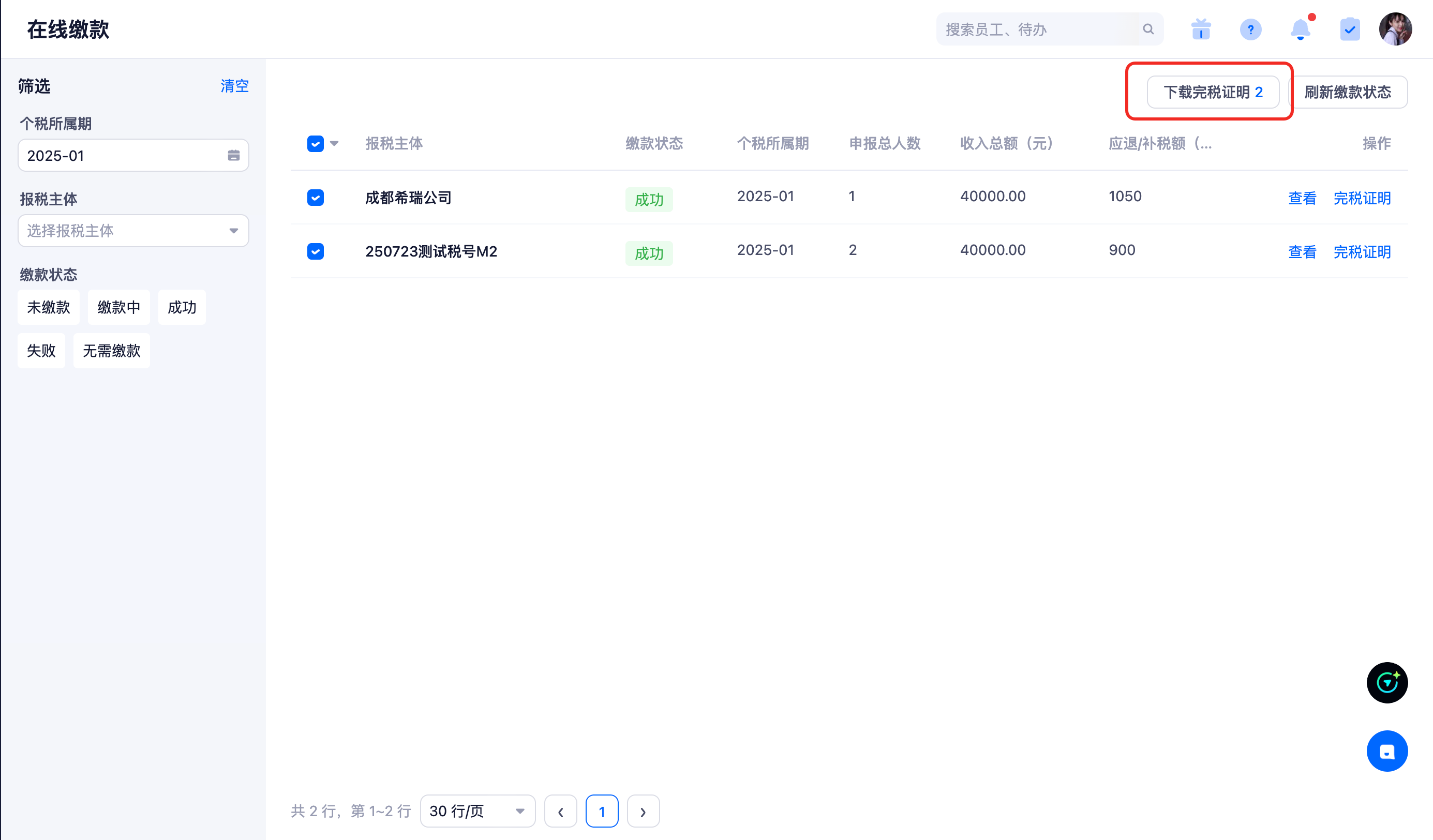This screenshot has width=1433, height=840.
Task: Click the 应退/补税额 column header
Action: click(x=1160, y=144)
